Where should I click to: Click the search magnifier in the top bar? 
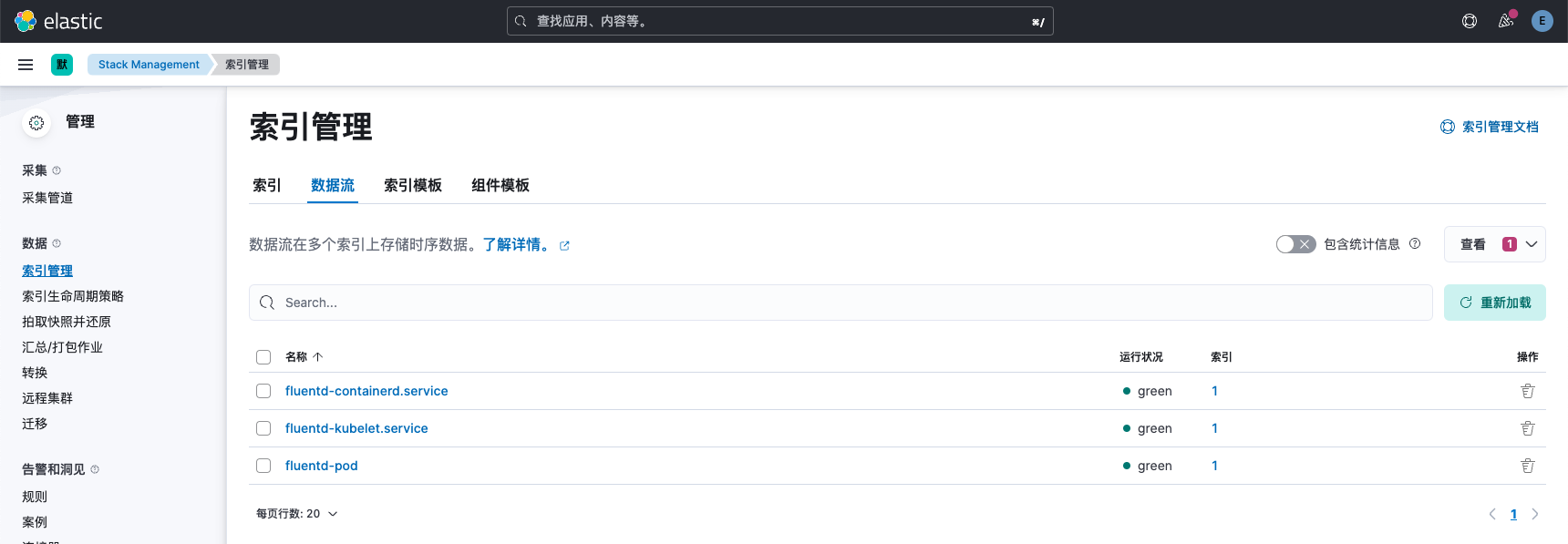click(x=521, y=21)
